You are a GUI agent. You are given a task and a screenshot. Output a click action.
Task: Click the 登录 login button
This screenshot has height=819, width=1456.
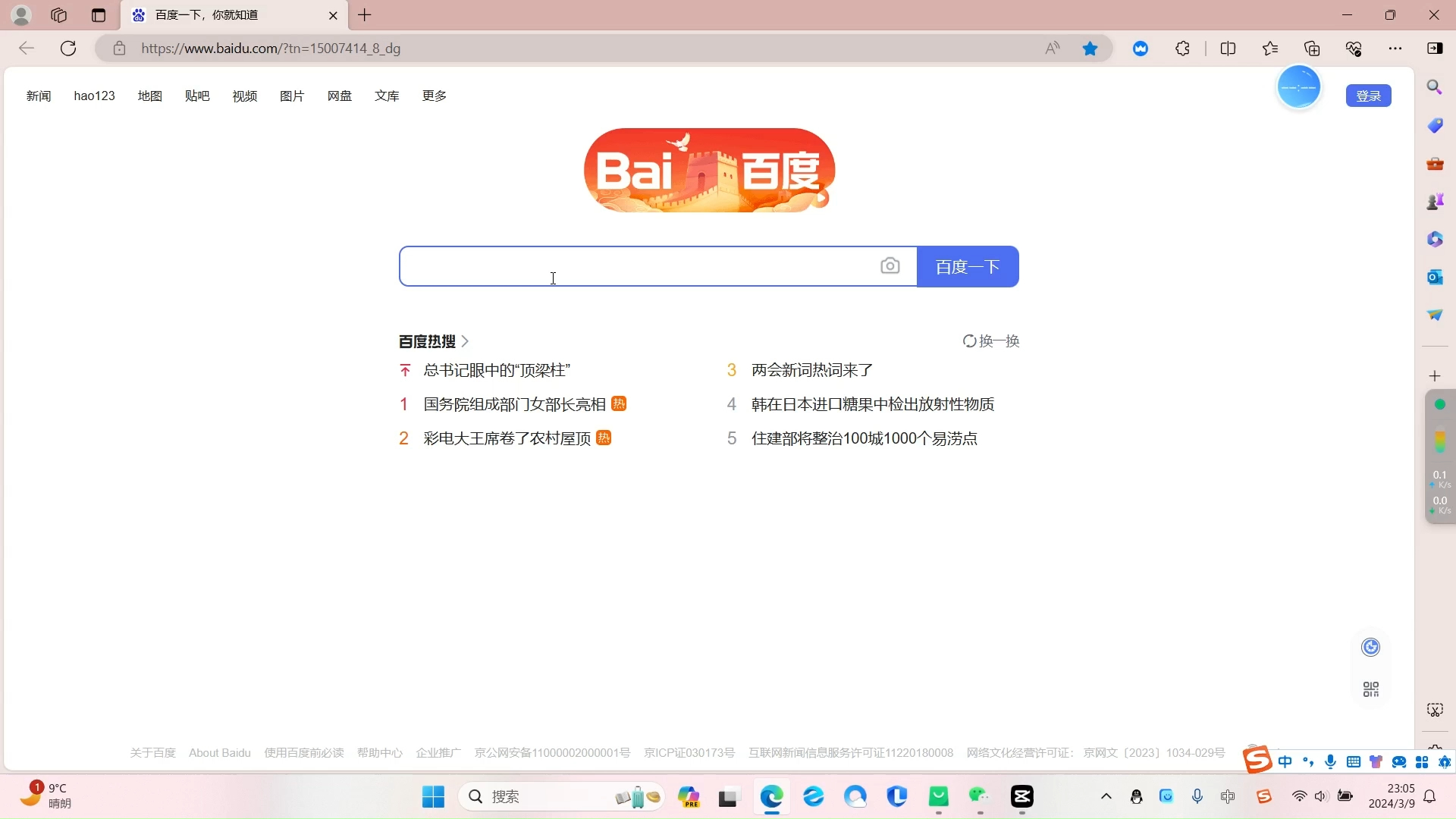(1368, 96)
